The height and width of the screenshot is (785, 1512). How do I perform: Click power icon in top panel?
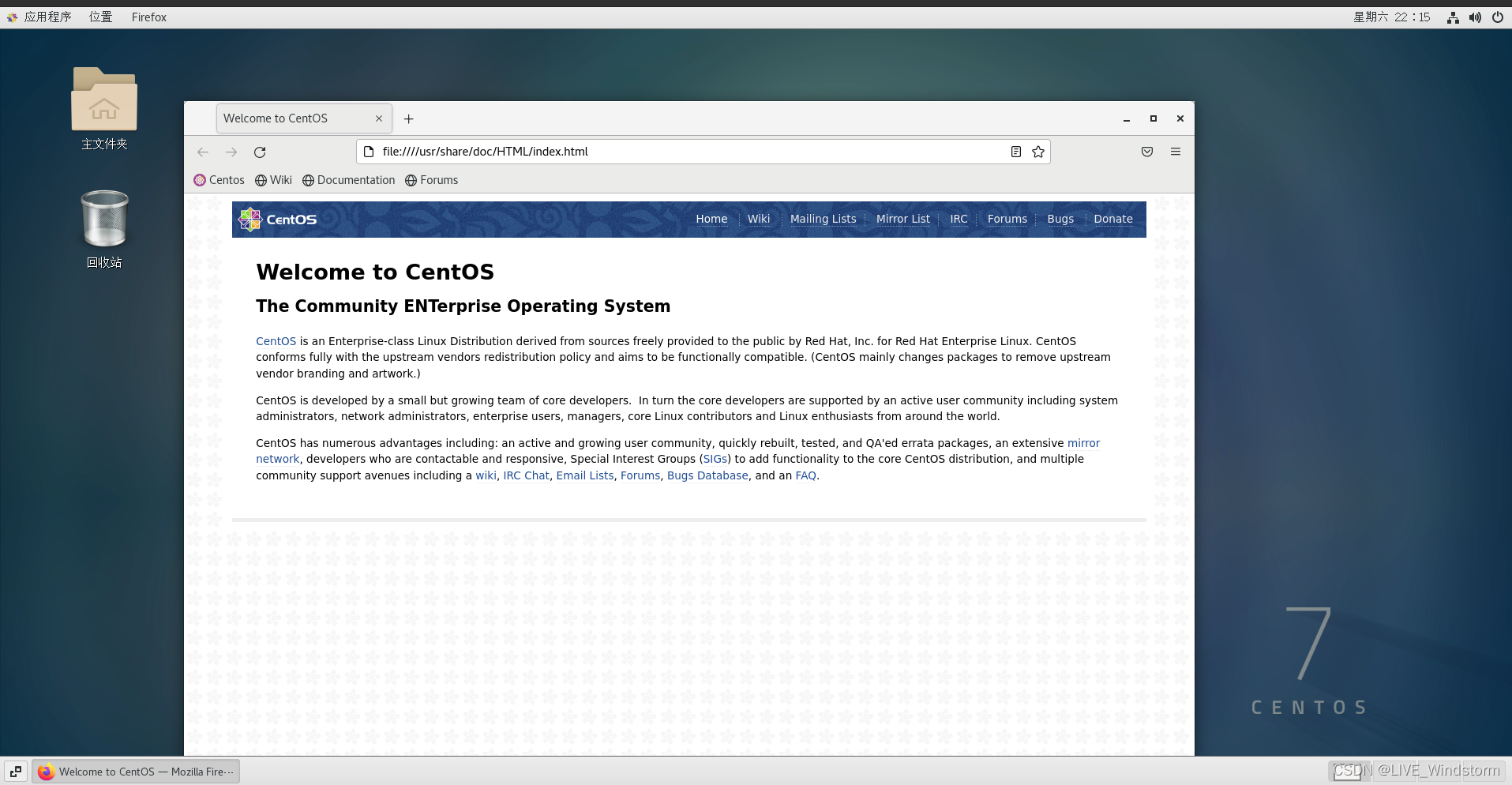point(1498,17)
